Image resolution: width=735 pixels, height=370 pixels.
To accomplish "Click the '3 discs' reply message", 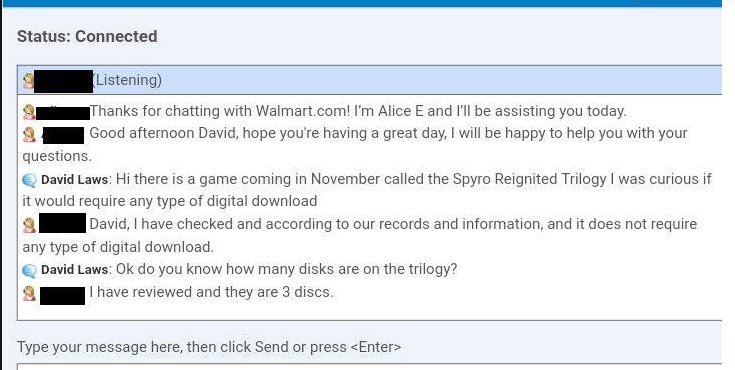I will 211,292.
